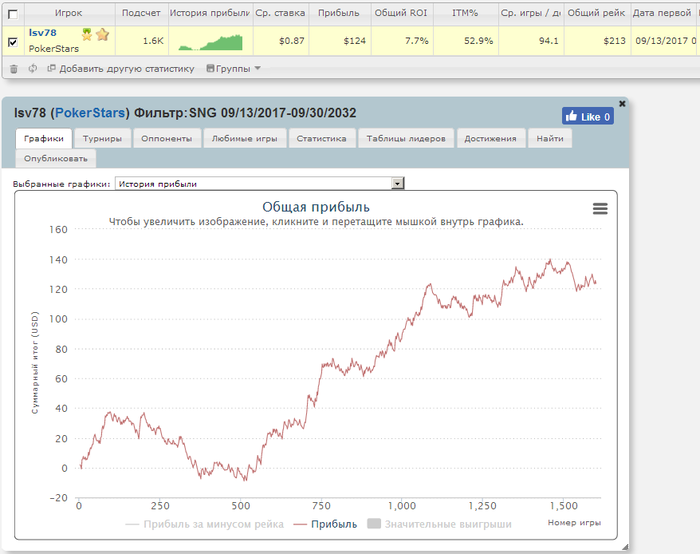Open the Таблицы лидеров tab
Image resolution: width=700 pixels, height=554 pixels.
point(406,139)
